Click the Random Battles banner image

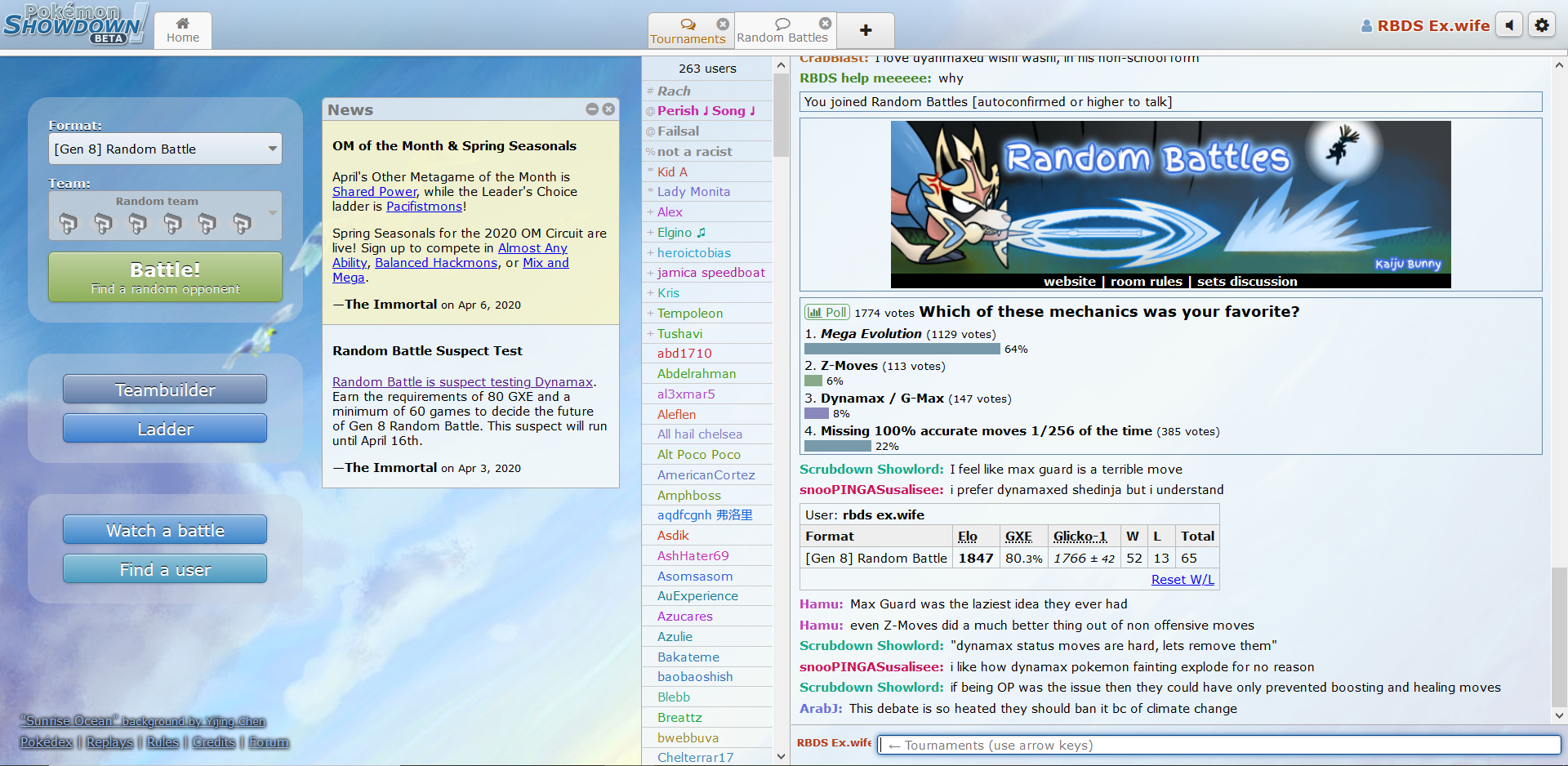[x=1170, y=198]
